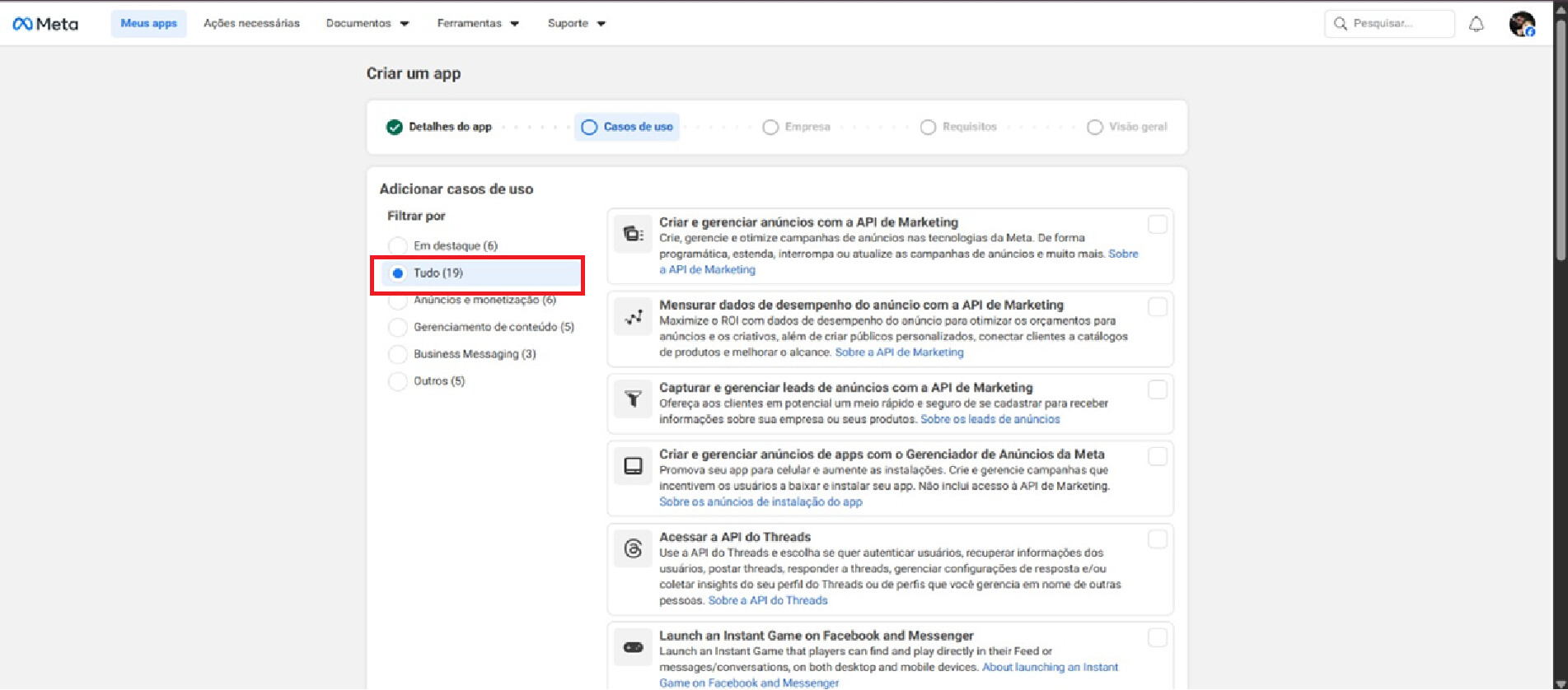Expand the Ferramentas dropdown

click(478, 24)
